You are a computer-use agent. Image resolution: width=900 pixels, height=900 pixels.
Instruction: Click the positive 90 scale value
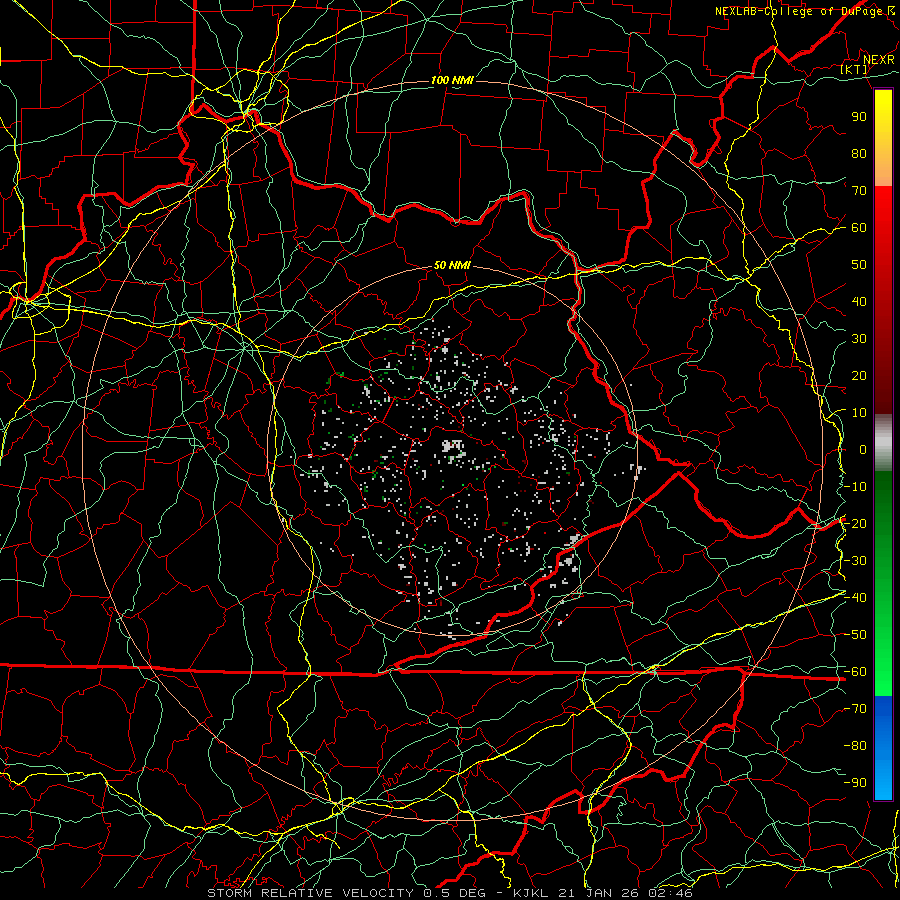coord(859,117)
